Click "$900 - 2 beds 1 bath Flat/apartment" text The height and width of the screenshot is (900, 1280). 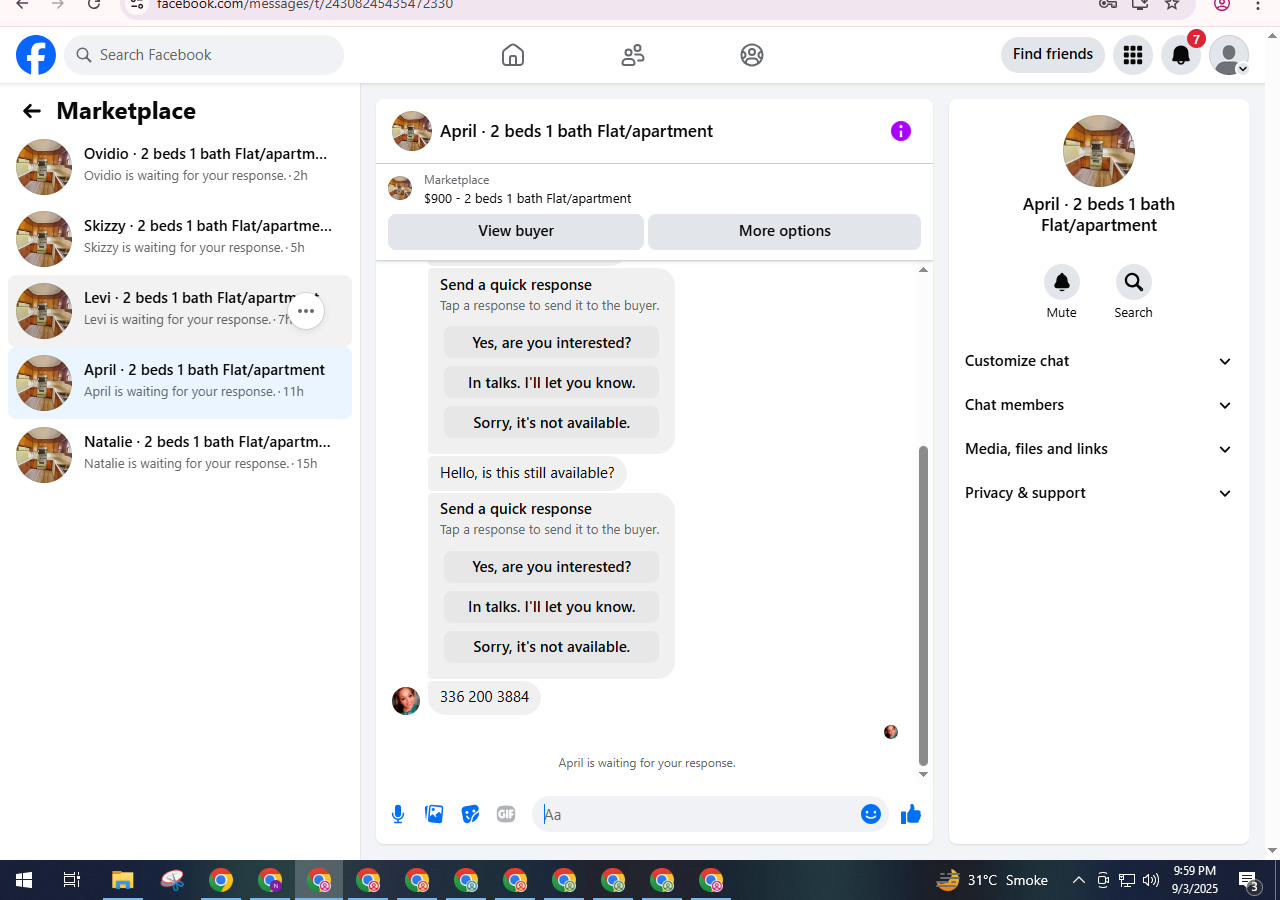(x=527, y=198)
